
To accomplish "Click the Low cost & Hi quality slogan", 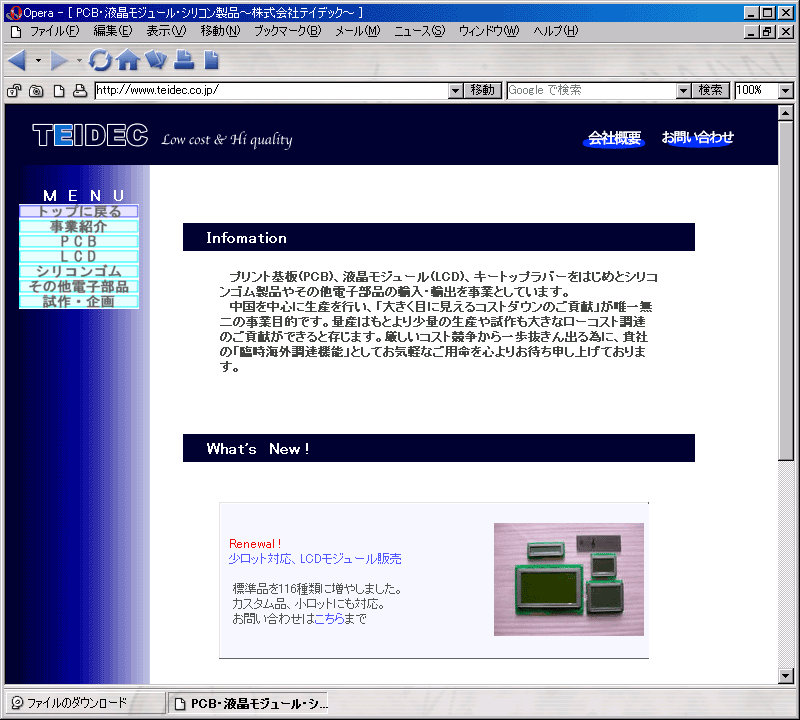I will (x=227, y=139).
